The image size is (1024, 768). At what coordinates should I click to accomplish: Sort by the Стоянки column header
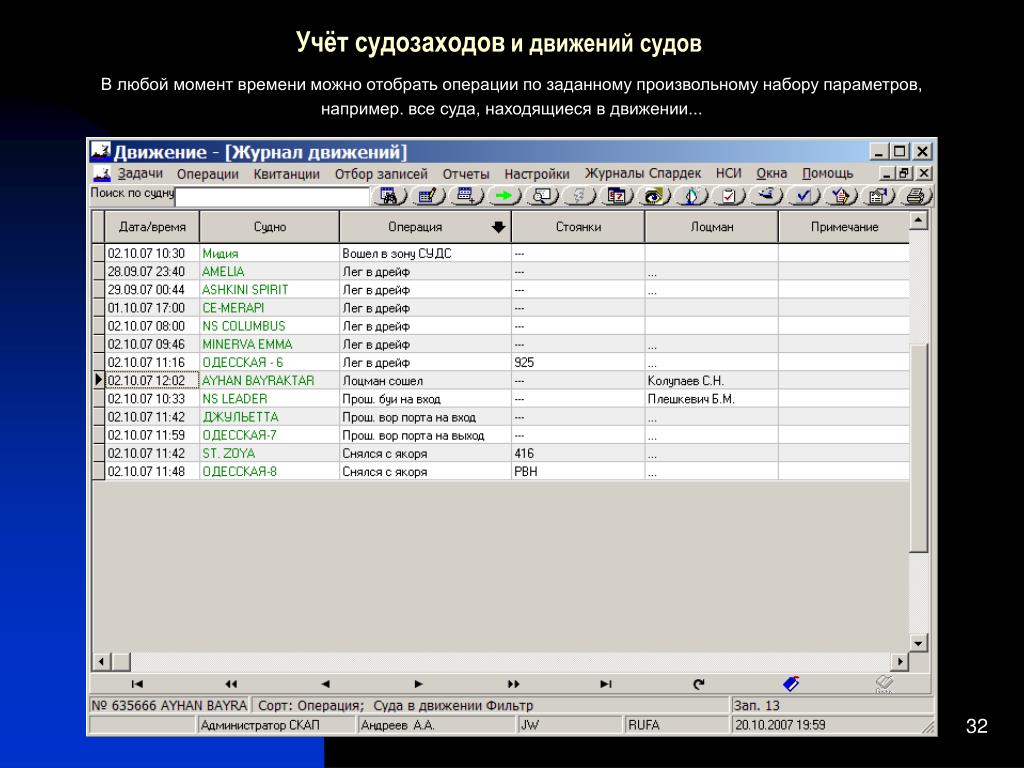578,227
